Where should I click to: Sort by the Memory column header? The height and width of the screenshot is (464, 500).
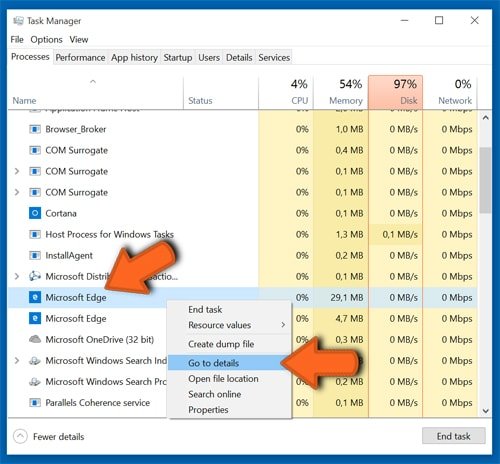[x=341, y=92]
